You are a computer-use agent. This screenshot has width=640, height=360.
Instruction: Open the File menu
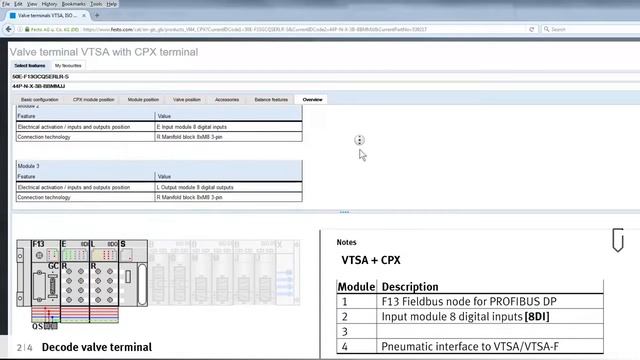pos(6,4)
